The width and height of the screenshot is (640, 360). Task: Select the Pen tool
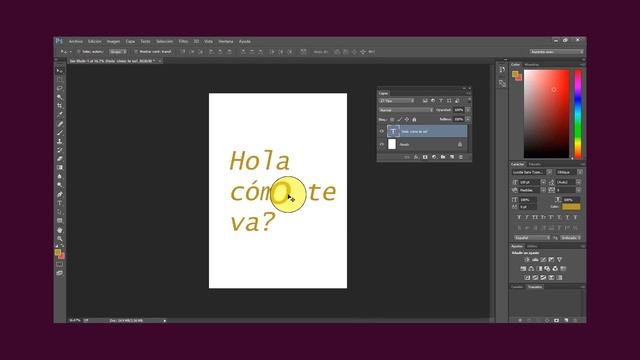[x=60, y=194]
